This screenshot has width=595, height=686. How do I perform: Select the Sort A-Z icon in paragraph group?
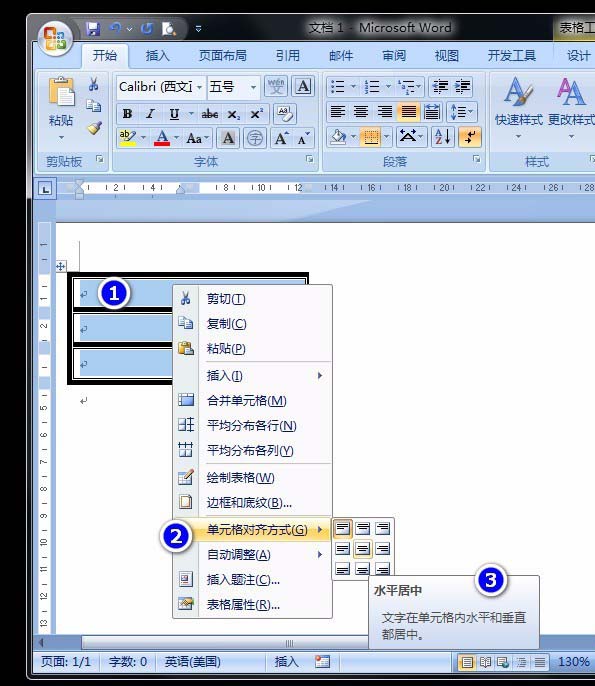click(x=443, y=137)
